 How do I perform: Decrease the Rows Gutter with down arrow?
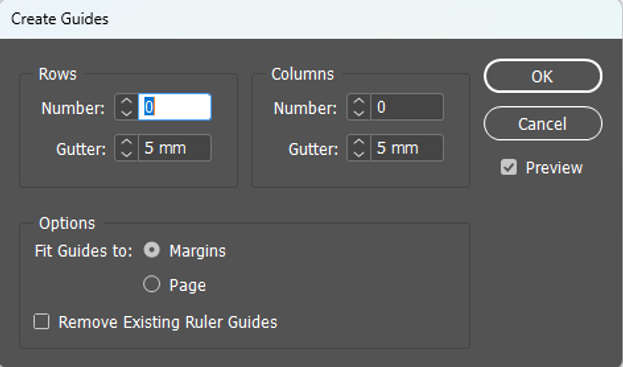pos(126,154)
